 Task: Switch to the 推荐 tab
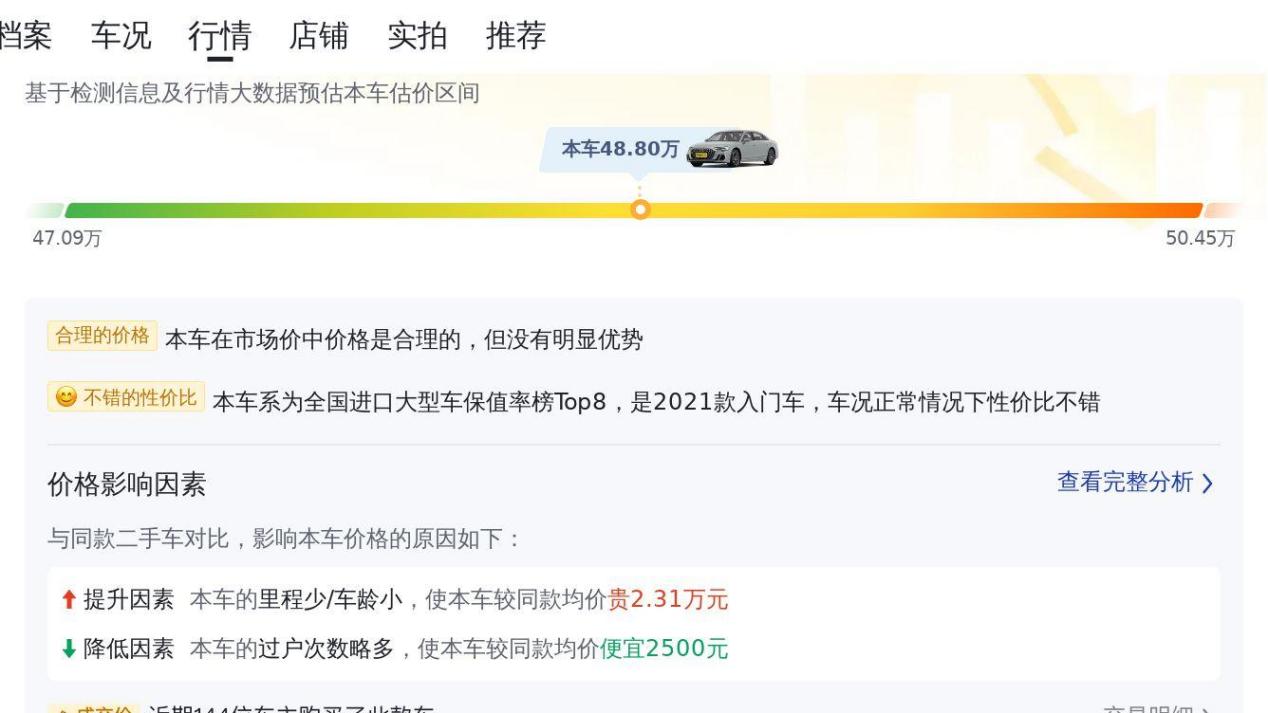pyautogui.click(x=516, y=36)
